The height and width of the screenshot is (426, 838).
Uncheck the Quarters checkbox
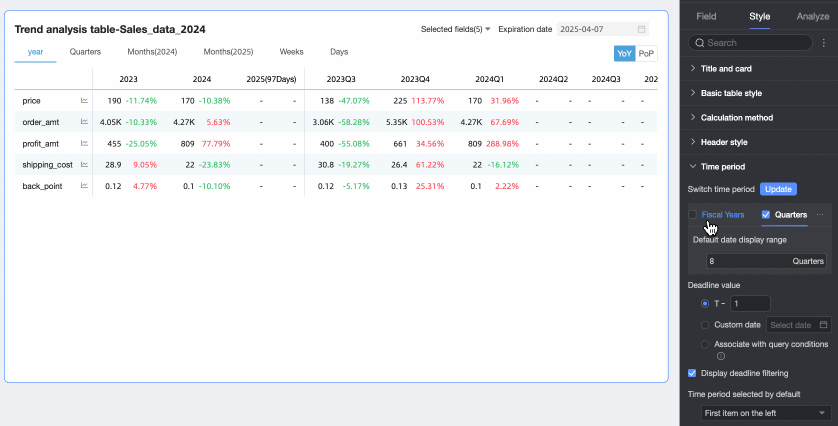[766, 214]
